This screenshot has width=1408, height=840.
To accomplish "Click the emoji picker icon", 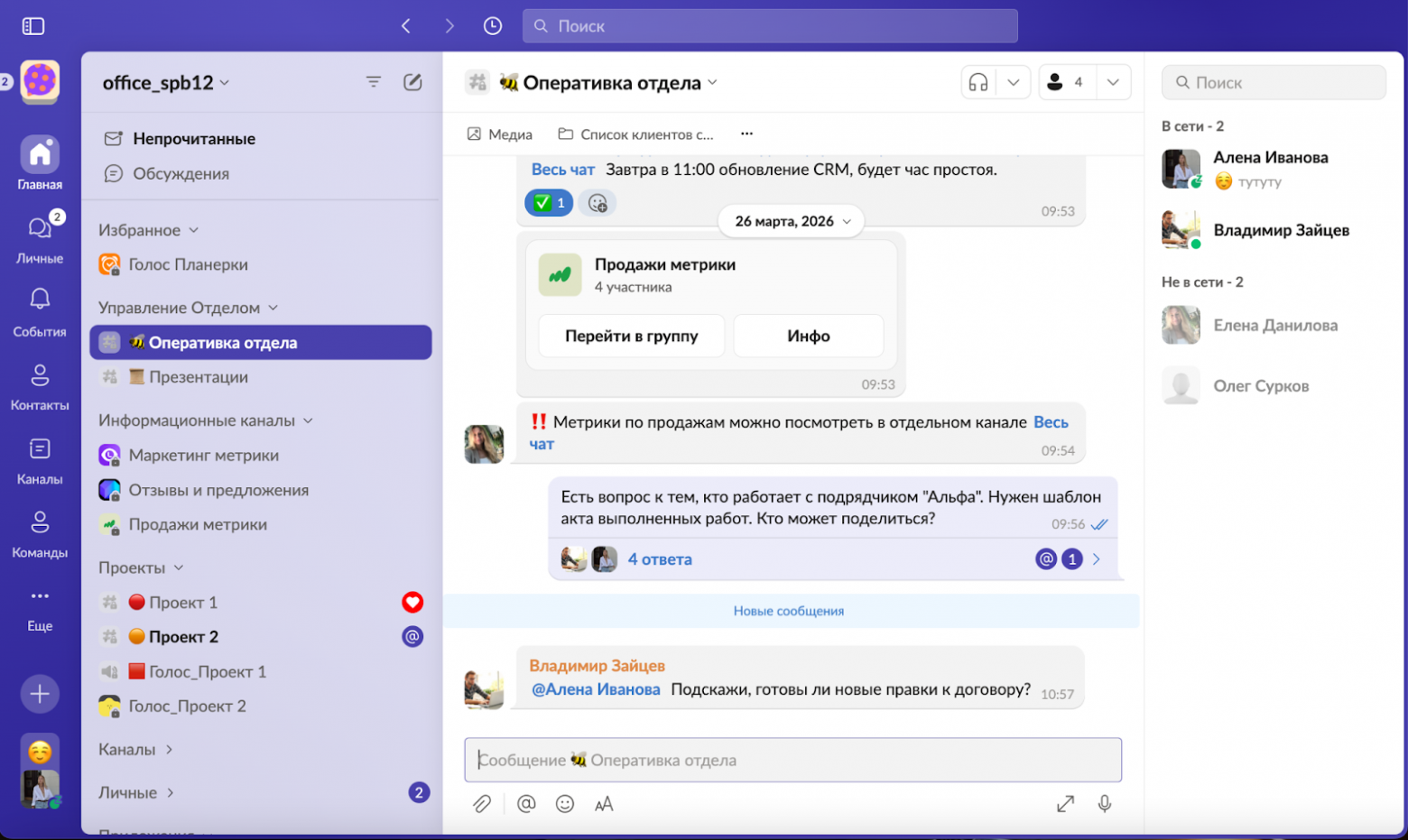I will (x=565, y=804).
